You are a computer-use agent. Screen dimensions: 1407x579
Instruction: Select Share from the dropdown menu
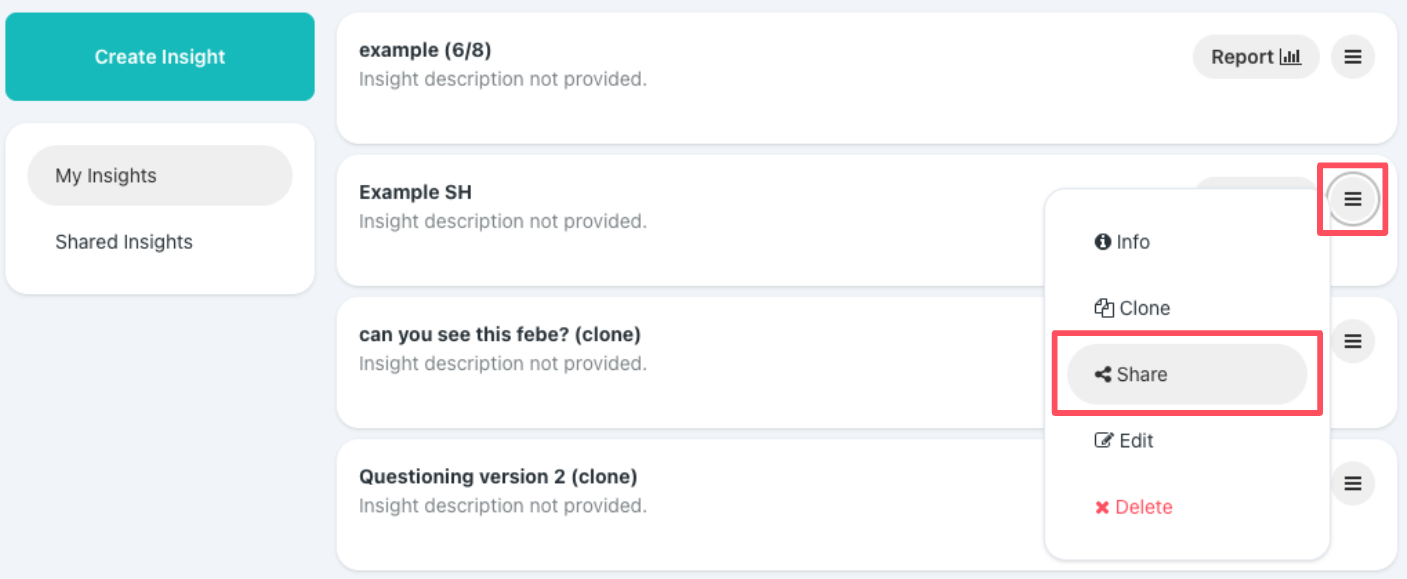(1187, 374)
